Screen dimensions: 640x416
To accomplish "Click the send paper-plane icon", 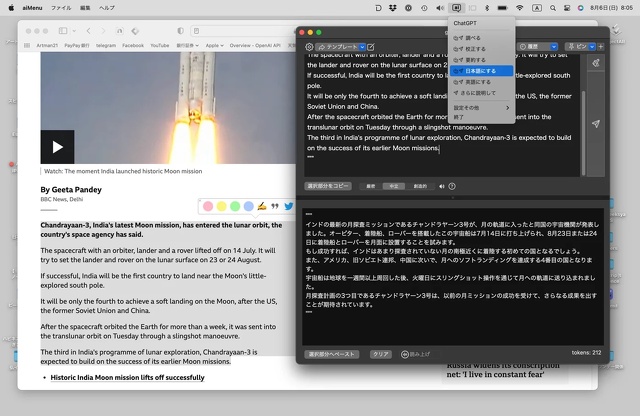I will (596, 123).
